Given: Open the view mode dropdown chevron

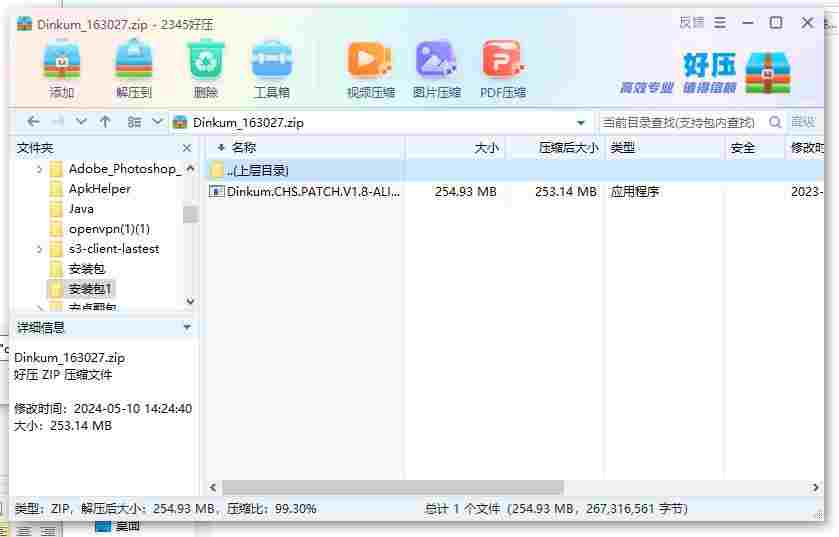Looking at the screenshot, I should [157, 122].
